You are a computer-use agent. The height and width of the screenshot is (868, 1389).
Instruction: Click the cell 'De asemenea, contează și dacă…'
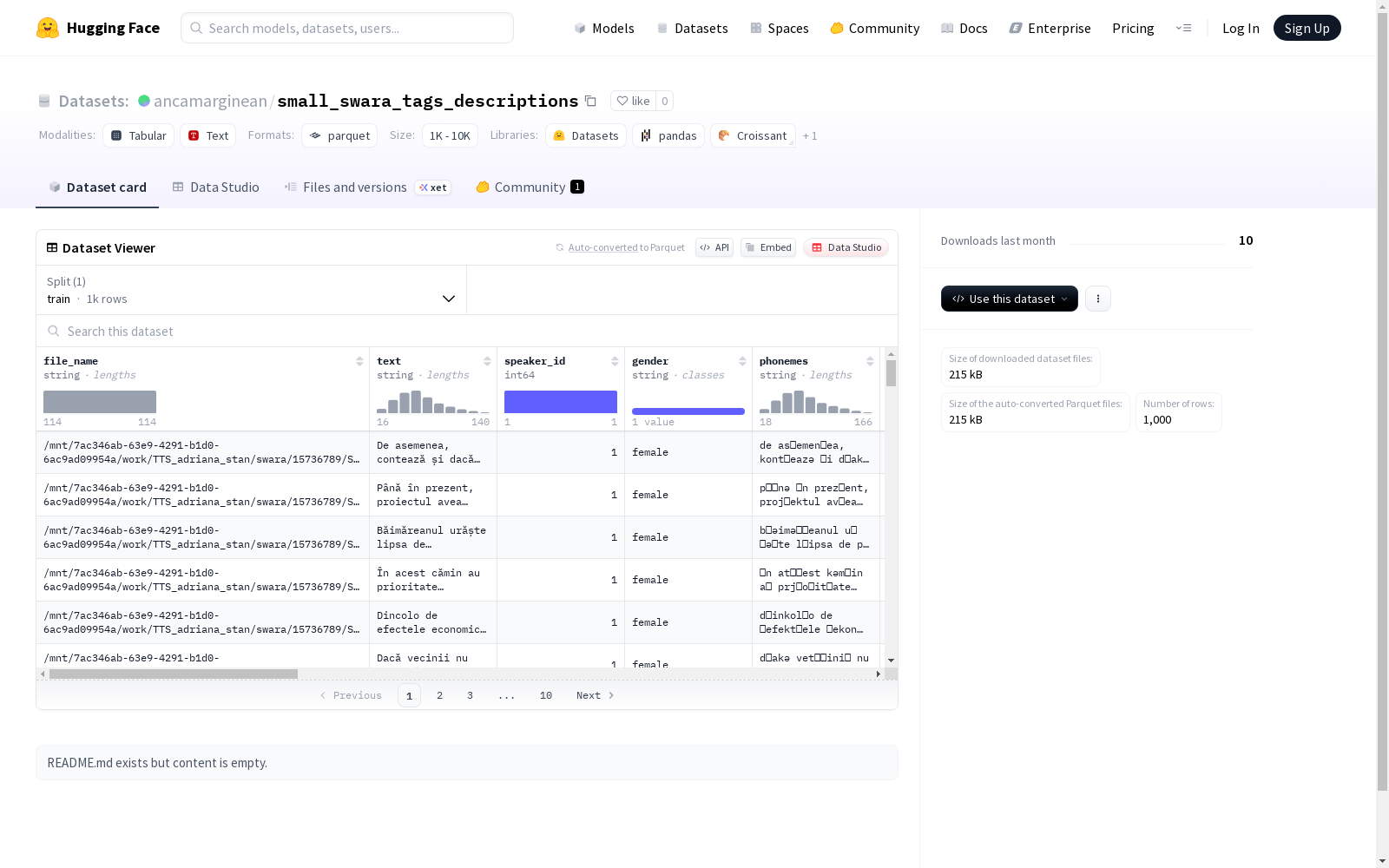coord(433,452)
